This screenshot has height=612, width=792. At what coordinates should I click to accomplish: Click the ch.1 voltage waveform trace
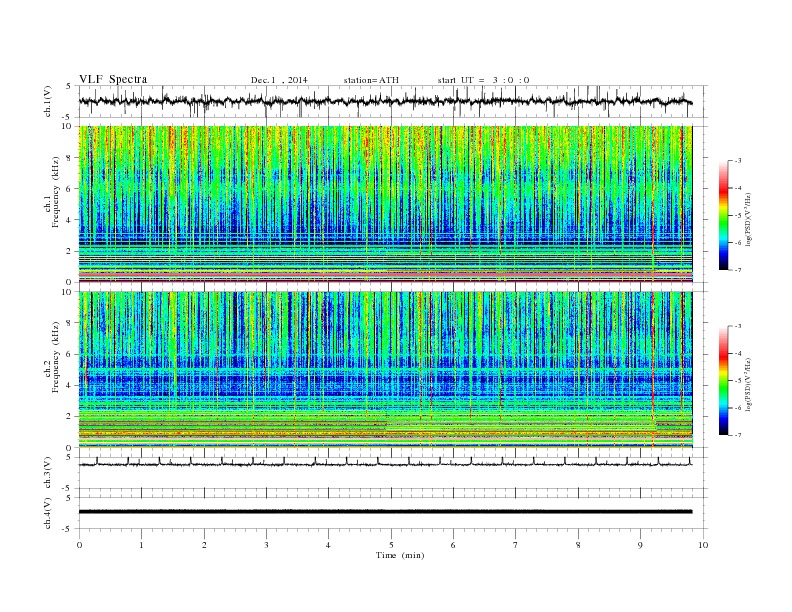point(385,101)
